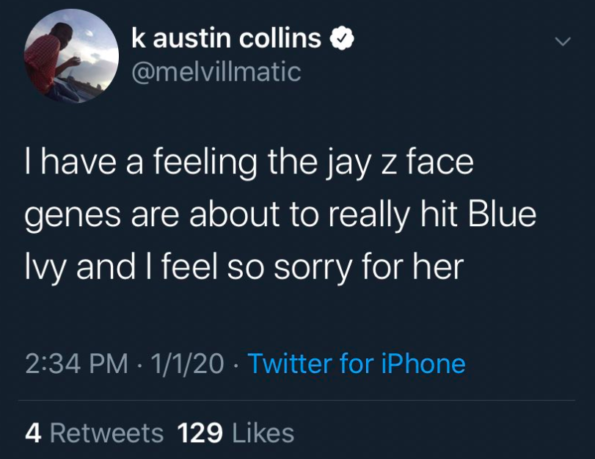The height and width of the screenshot is (459, 595).
Task: View the 4 Retweets list
Action: (94, 433)
